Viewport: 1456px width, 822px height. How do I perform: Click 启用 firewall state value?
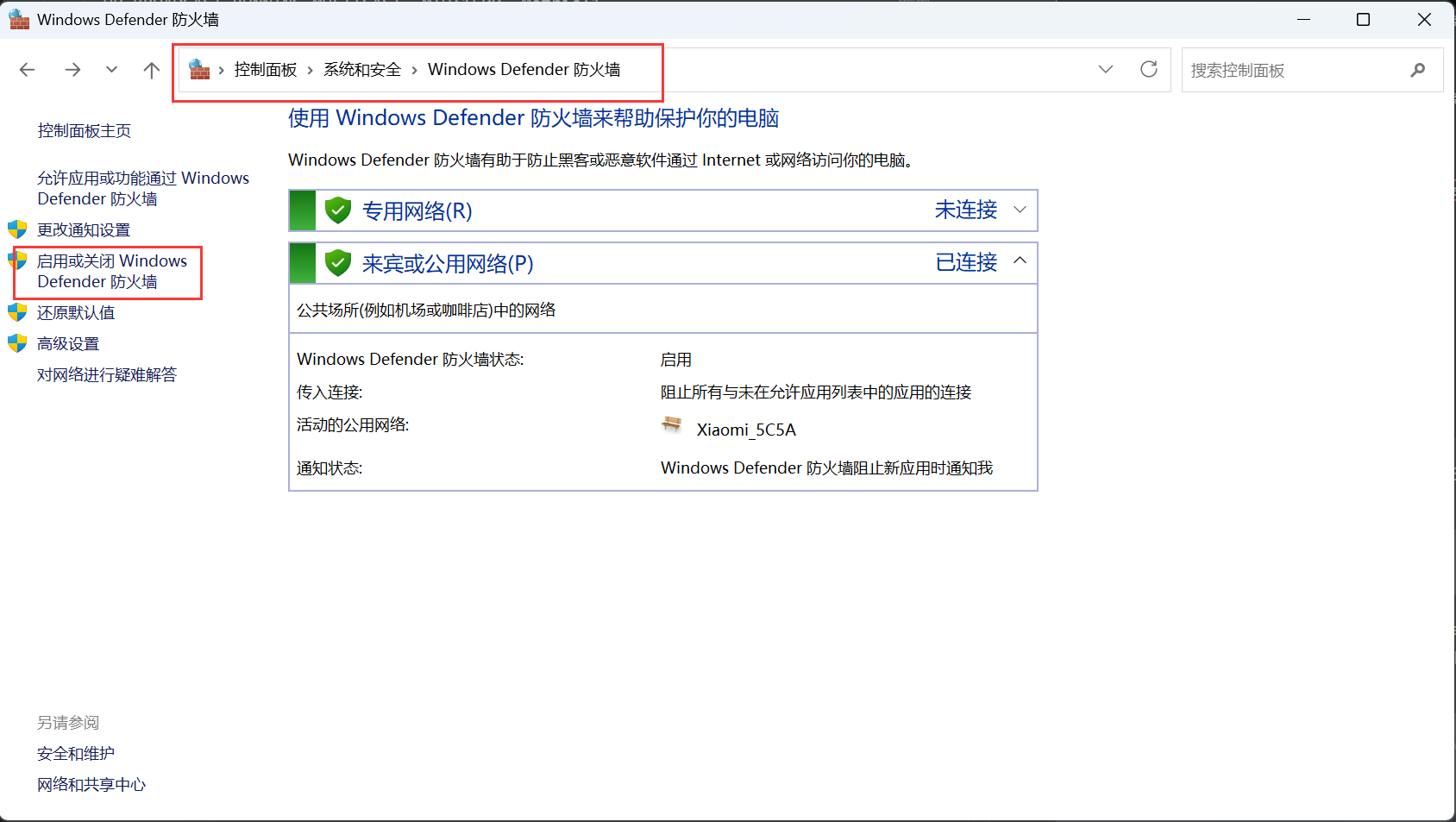[x=676, y=360]
